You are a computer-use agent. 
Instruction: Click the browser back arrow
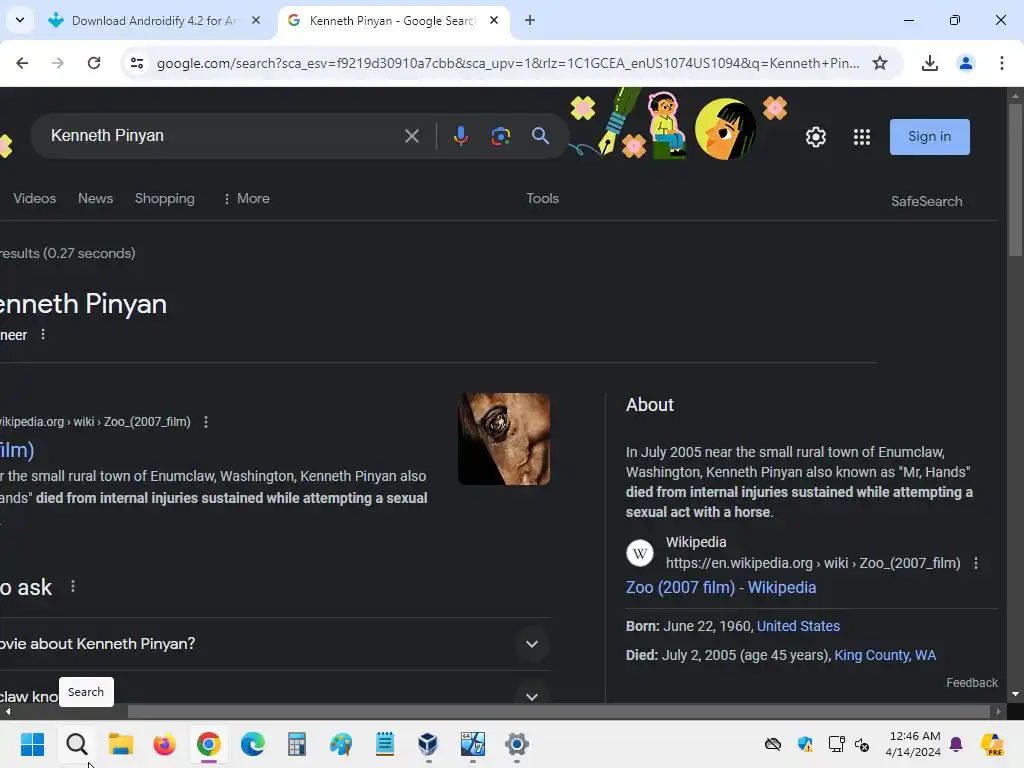[x=22, y=63]
